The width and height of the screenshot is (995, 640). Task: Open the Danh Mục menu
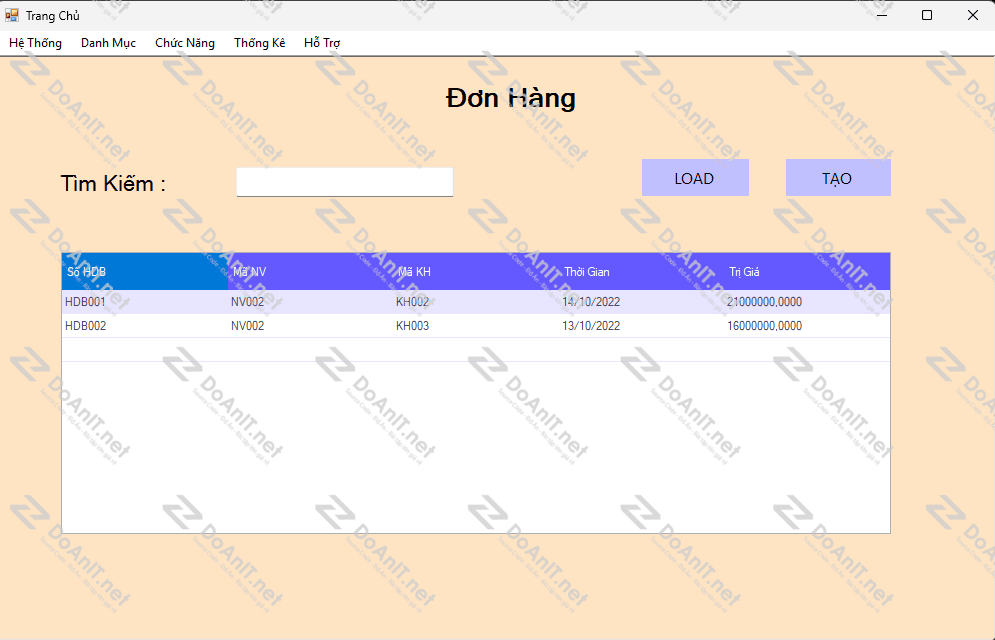coord(109,43)
